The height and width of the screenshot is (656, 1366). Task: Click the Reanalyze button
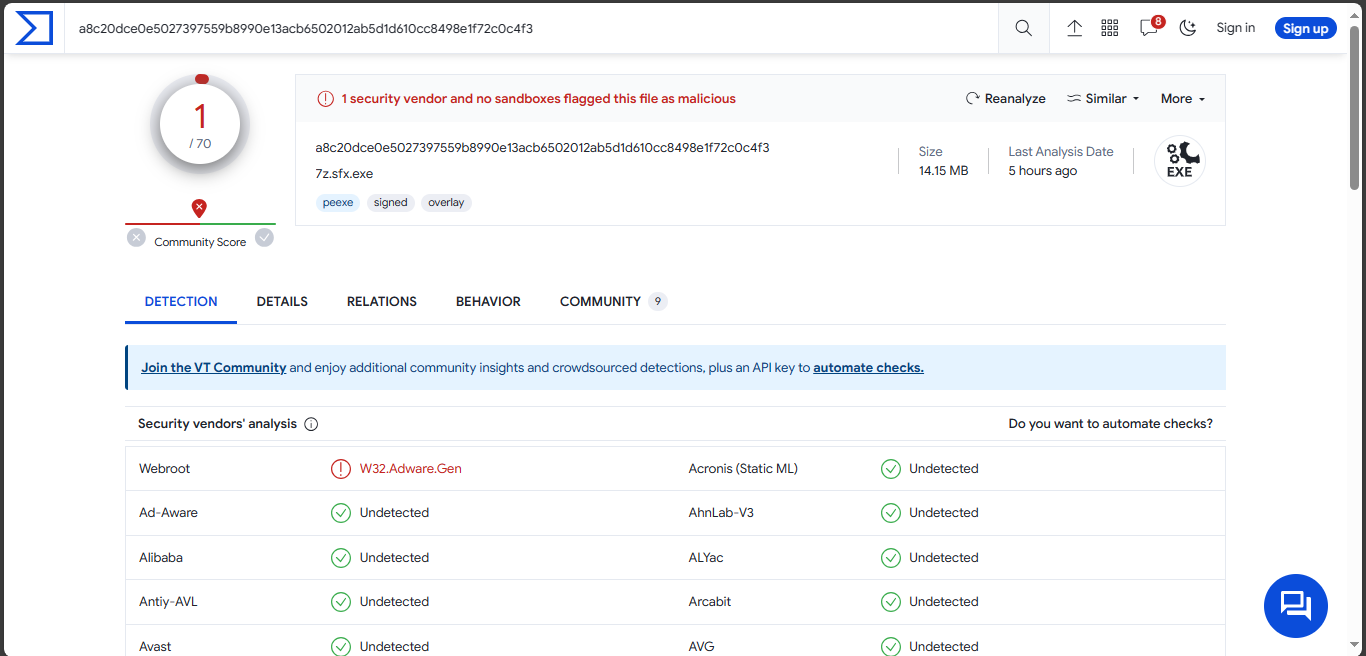coord(1005,99)
